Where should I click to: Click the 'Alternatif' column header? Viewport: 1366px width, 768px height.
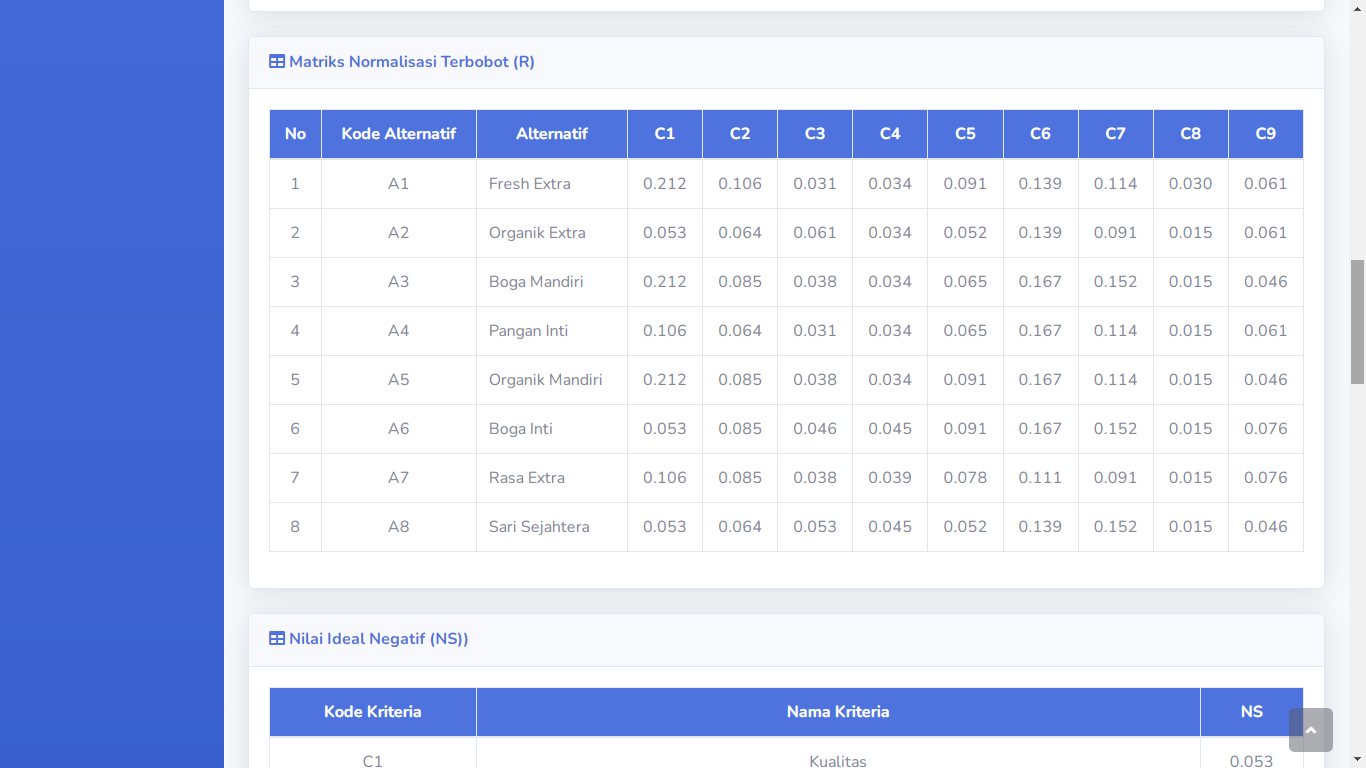click(x=552, y=134)
